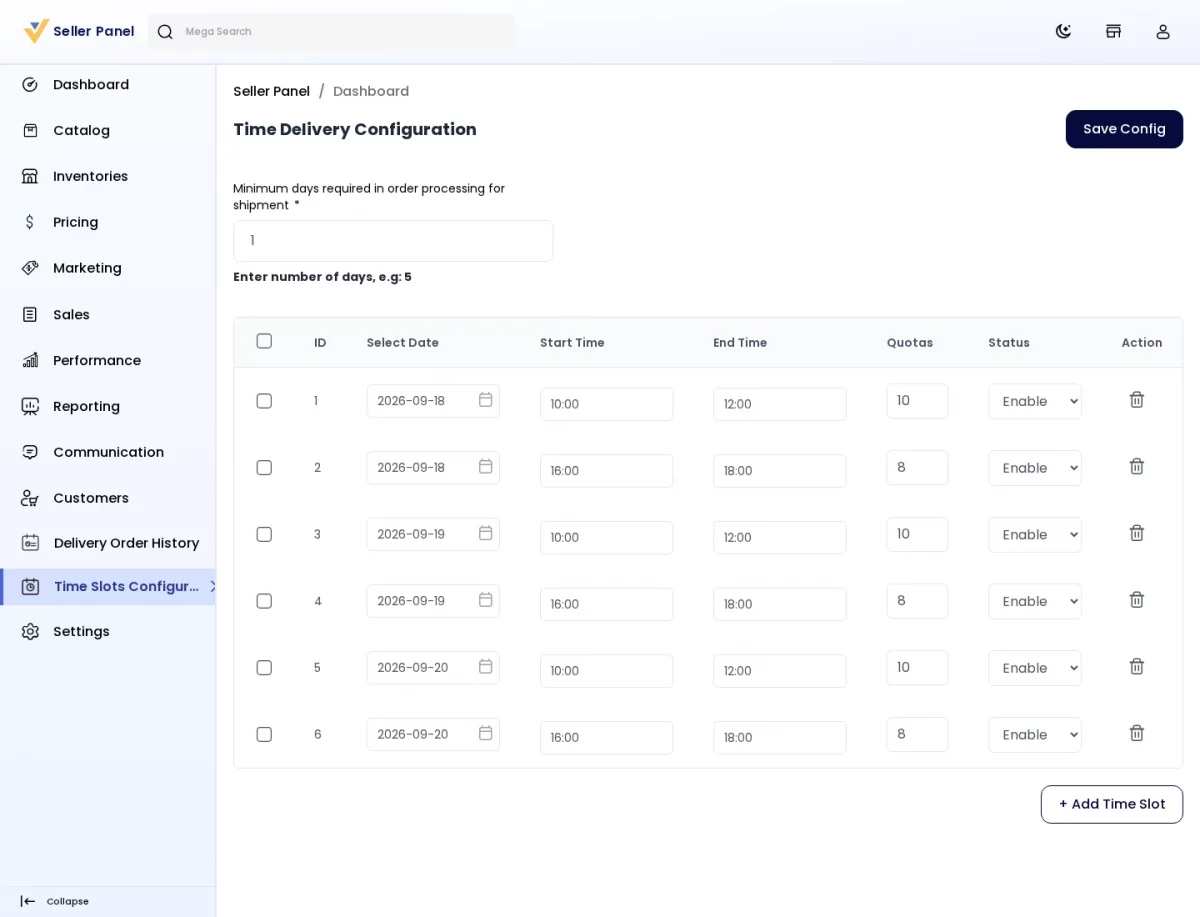Click the Collapse sidebar arrow icon
The image size is (1200, 917).
(28, 901)
